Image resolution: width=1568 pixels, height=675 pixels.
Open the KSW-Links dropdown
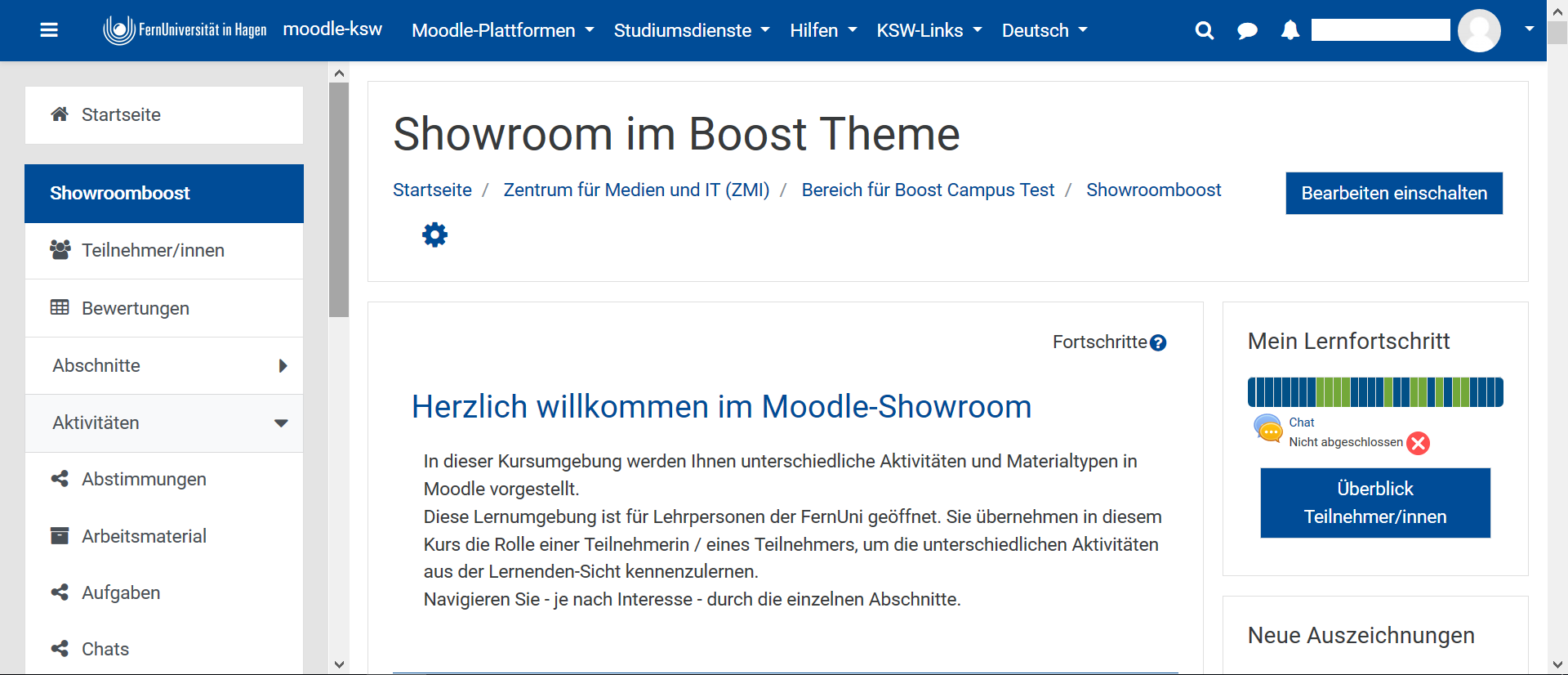pyautogui.click(x=929, y=30)
